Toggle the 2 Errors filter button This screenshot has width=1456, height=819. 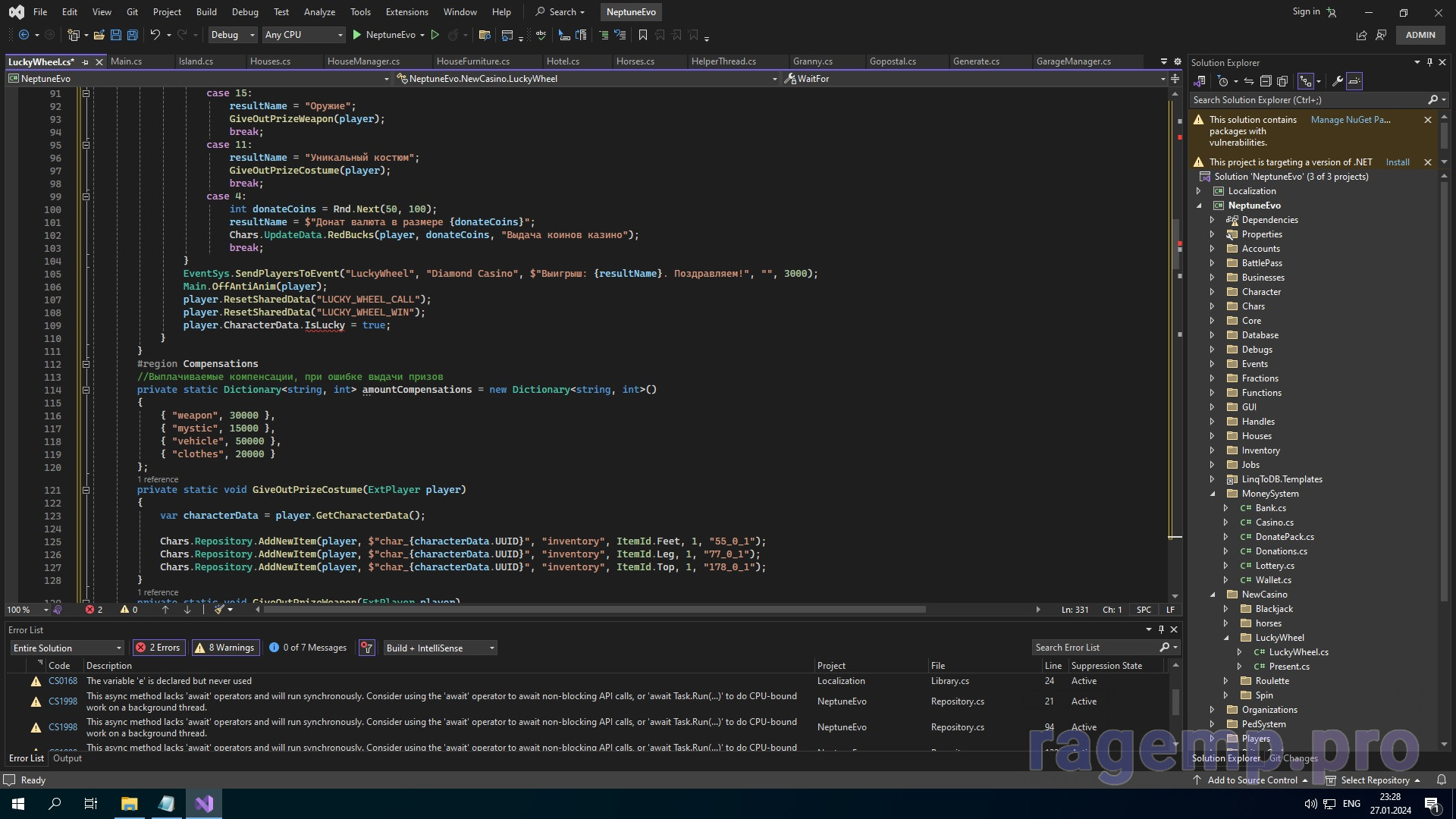(x=158, y=648)
